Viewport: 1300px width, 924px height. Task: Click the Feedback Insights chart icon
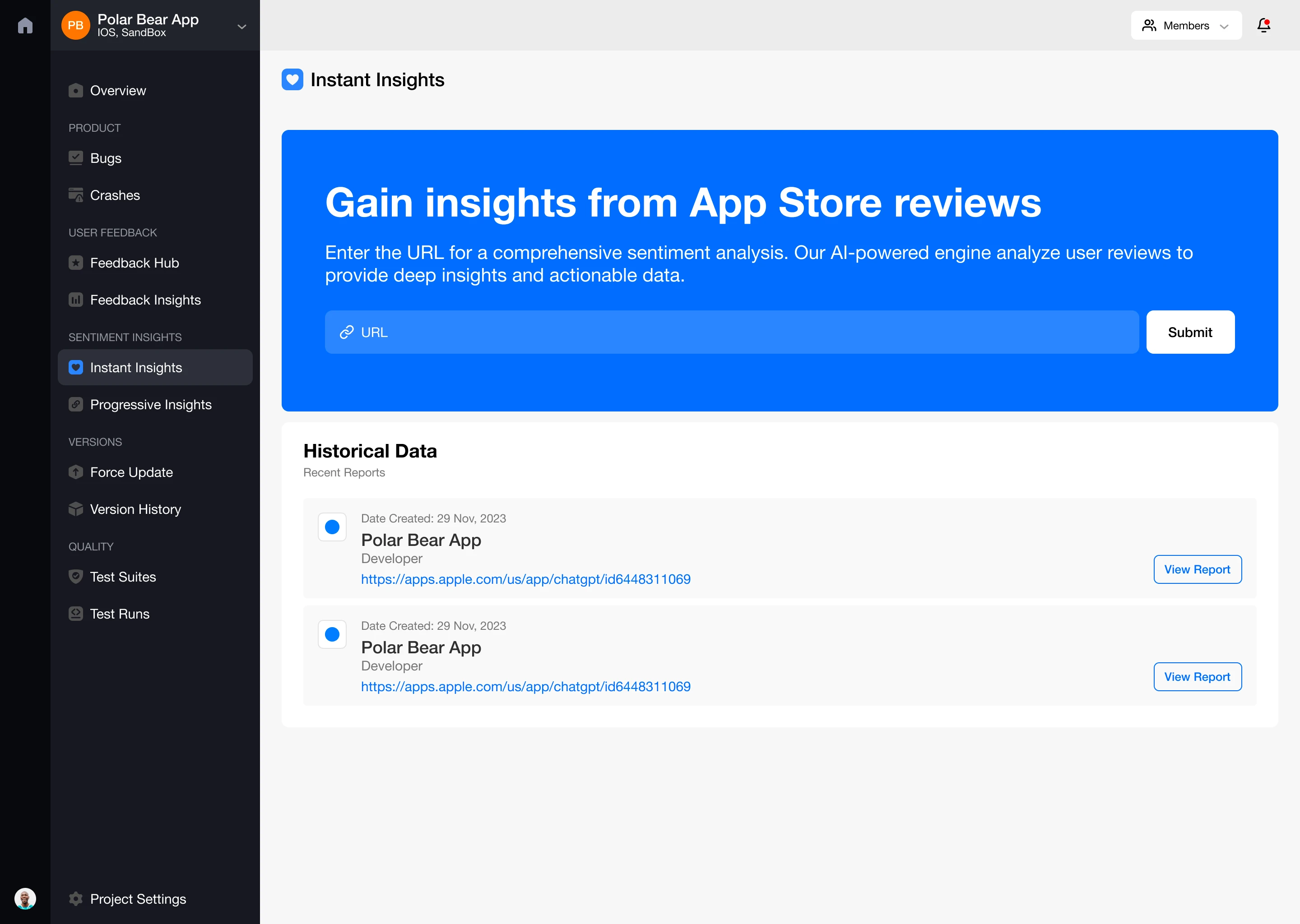pos(76,300)
